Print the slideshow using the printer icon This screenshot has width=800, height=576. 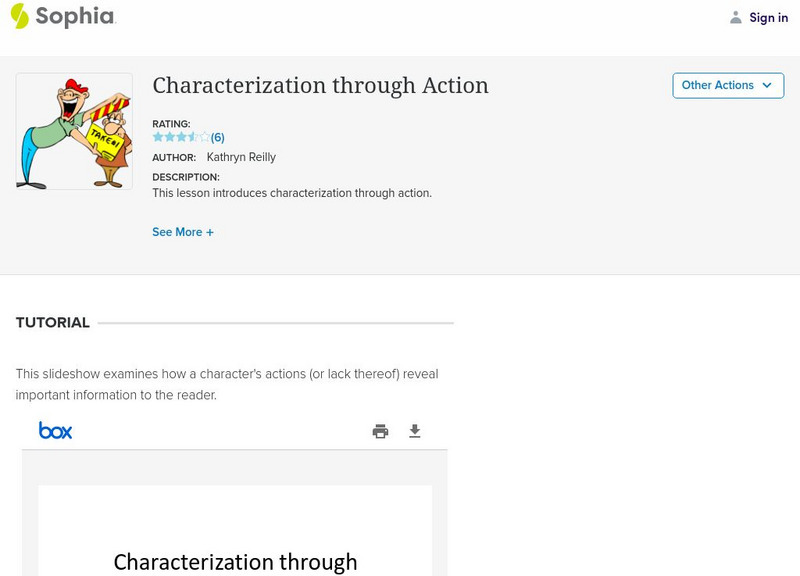380,431
